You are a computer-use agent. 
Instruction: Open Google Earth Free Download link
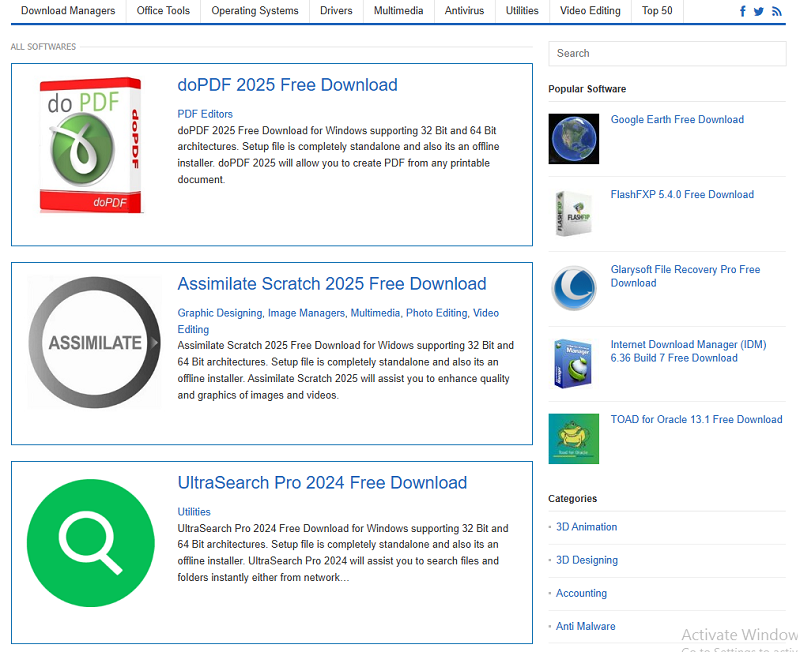tap(677, 119)
